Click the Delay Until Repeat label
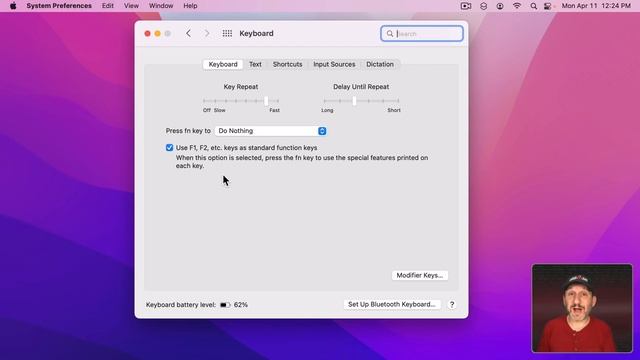The width and height of the screenshot is (640, 360). [361, 87]
